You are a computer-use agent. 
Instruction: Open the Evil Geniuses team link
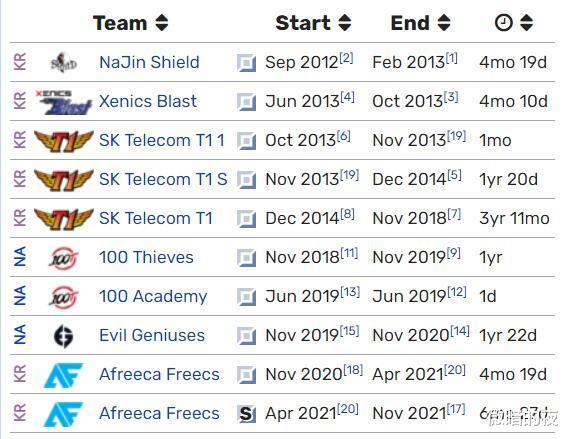click(x=152, y=335)
